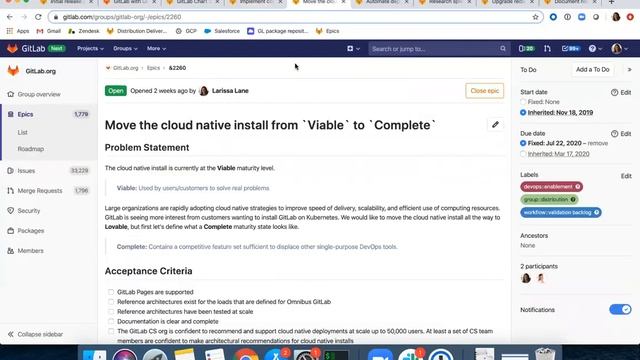
Task: Select the Start date Fixed: None radio
Action: pyautogui.click(x=523, y=102)
